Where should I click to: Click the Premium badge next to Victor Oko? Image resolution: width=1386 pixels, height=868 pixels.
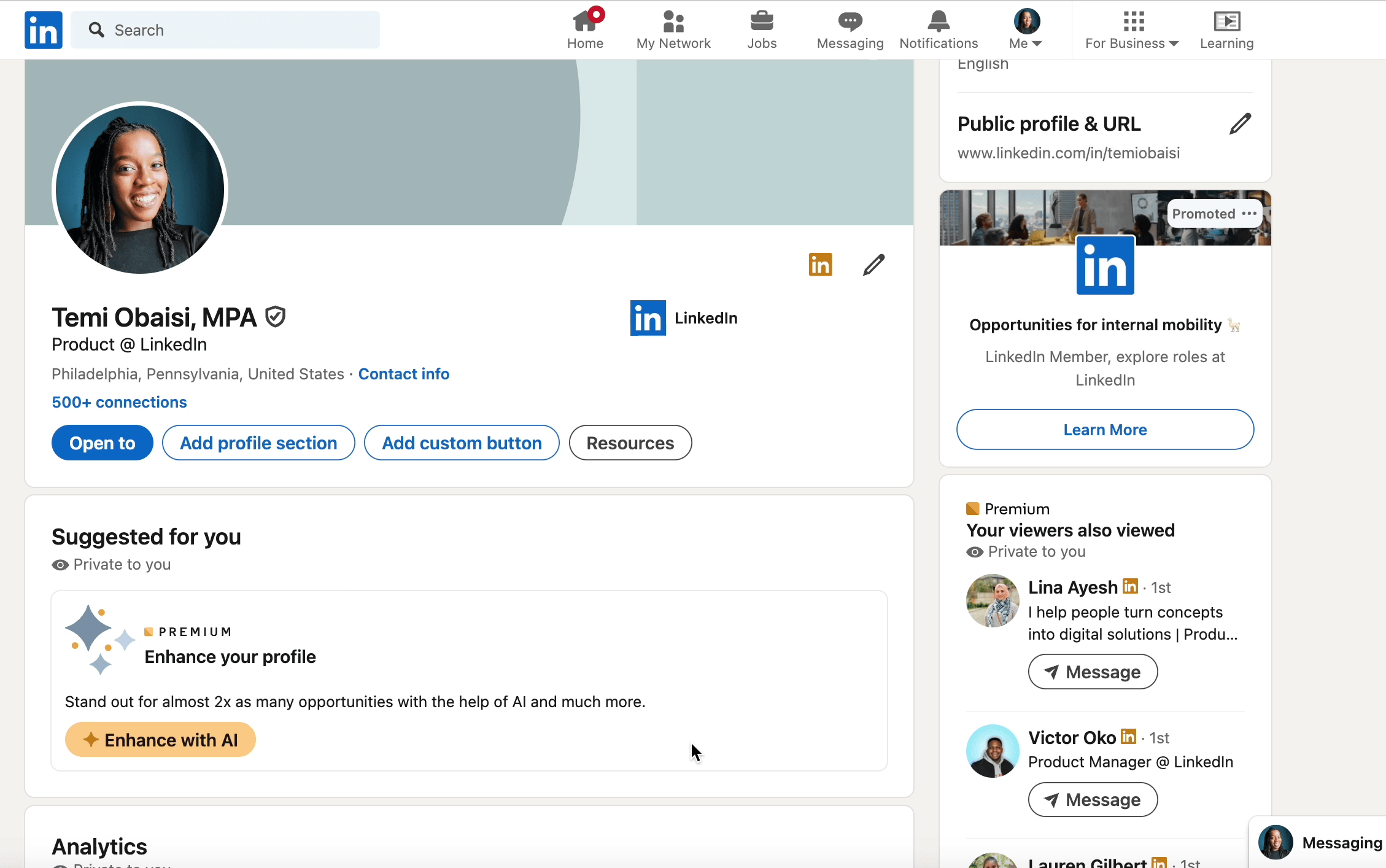click(x=1128, y=736)
